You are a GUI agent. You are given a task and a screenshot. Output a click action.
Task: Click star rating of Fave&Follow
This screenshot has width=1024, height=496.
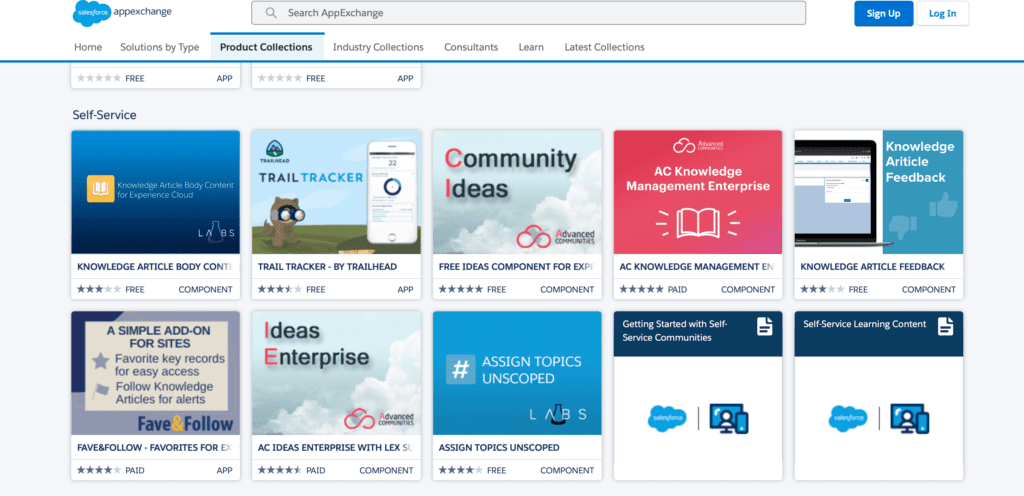(x=99, y=470)
